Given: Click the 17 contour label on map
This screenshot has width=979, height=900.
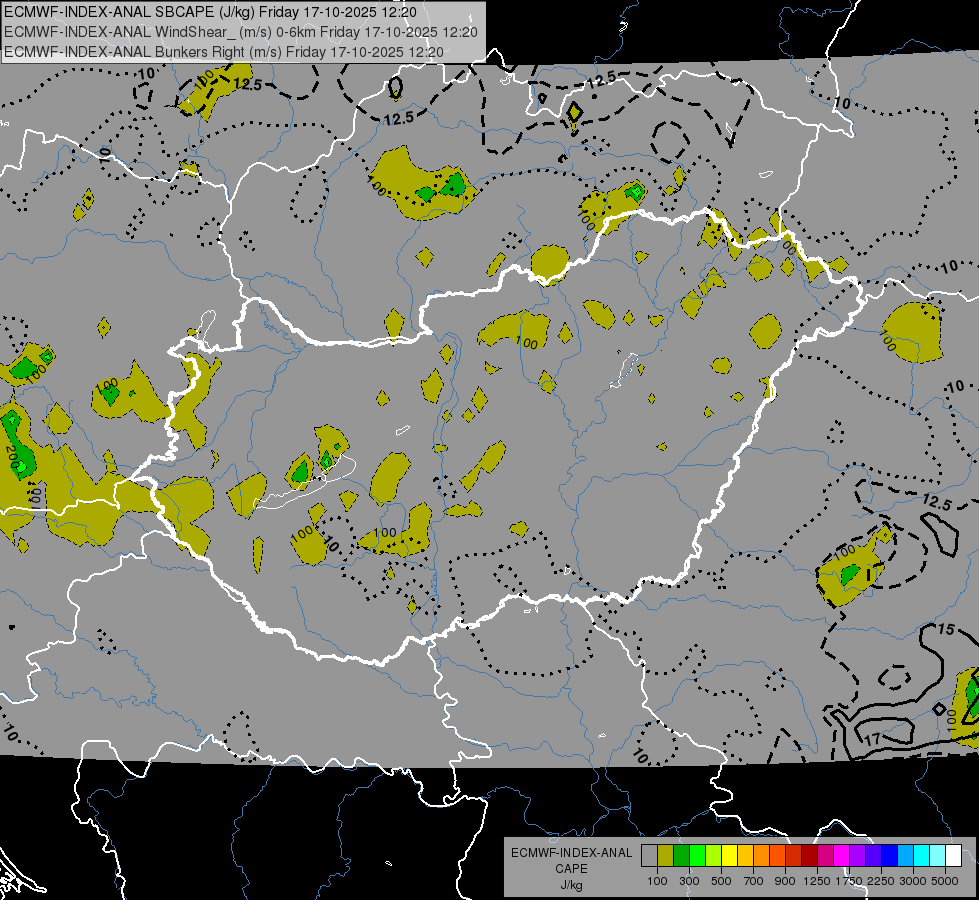Looking at the screenshot, I should (x=872, y=739).
